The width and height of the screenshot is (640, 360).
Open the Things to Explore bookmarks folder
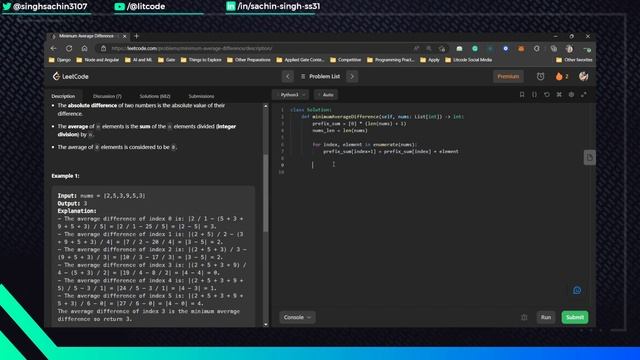pyautogui.click(x=201, y=60)
